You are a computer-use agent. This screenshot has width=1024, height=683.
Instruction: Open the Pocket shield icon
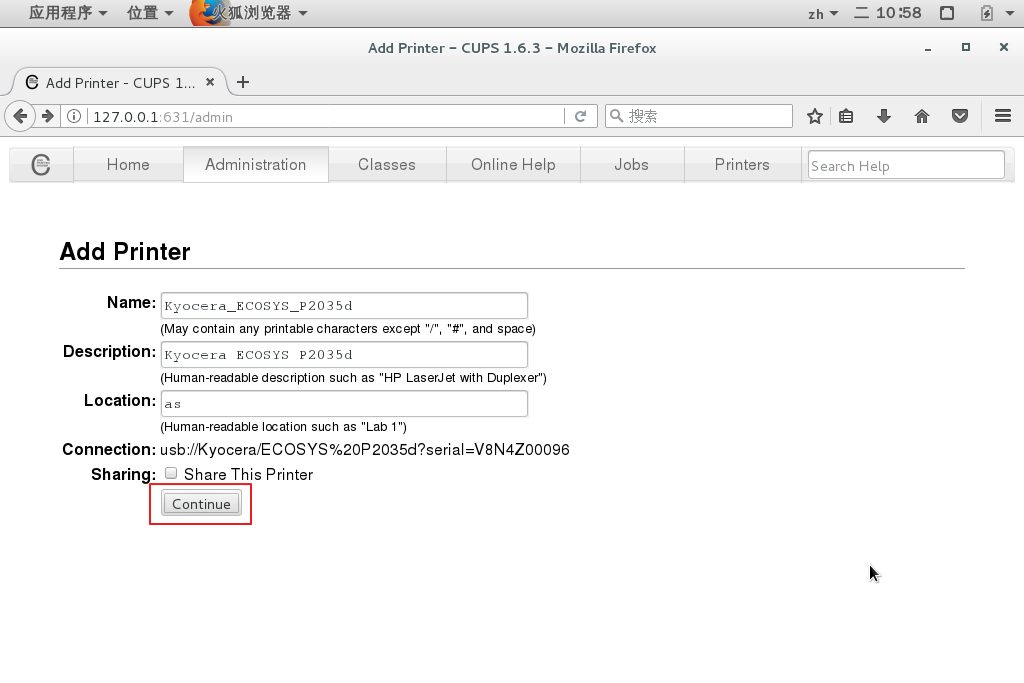(x=960, y=116)
